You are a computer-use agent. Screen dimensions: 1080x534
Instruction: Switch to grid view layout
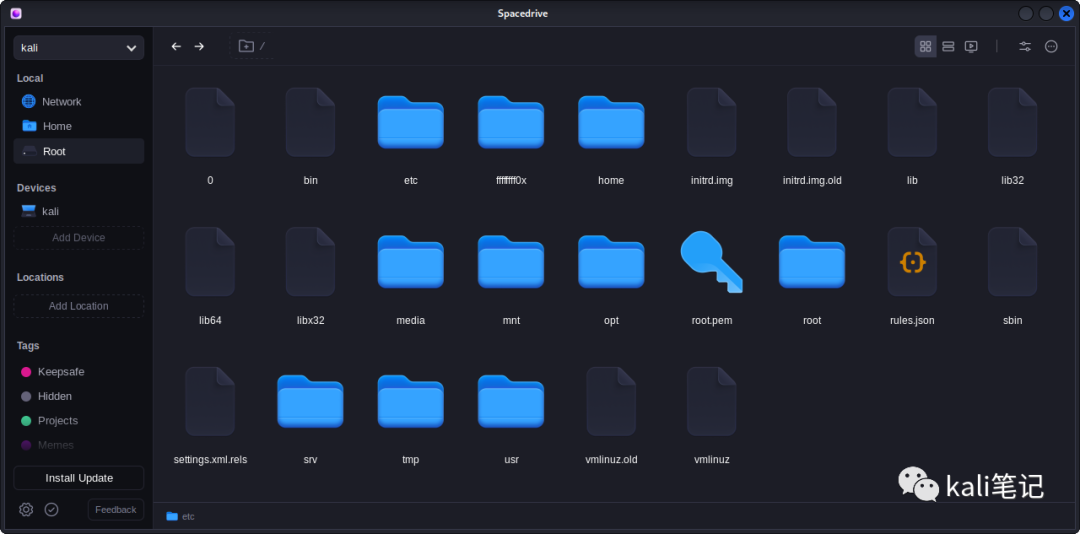pos(926,46)
